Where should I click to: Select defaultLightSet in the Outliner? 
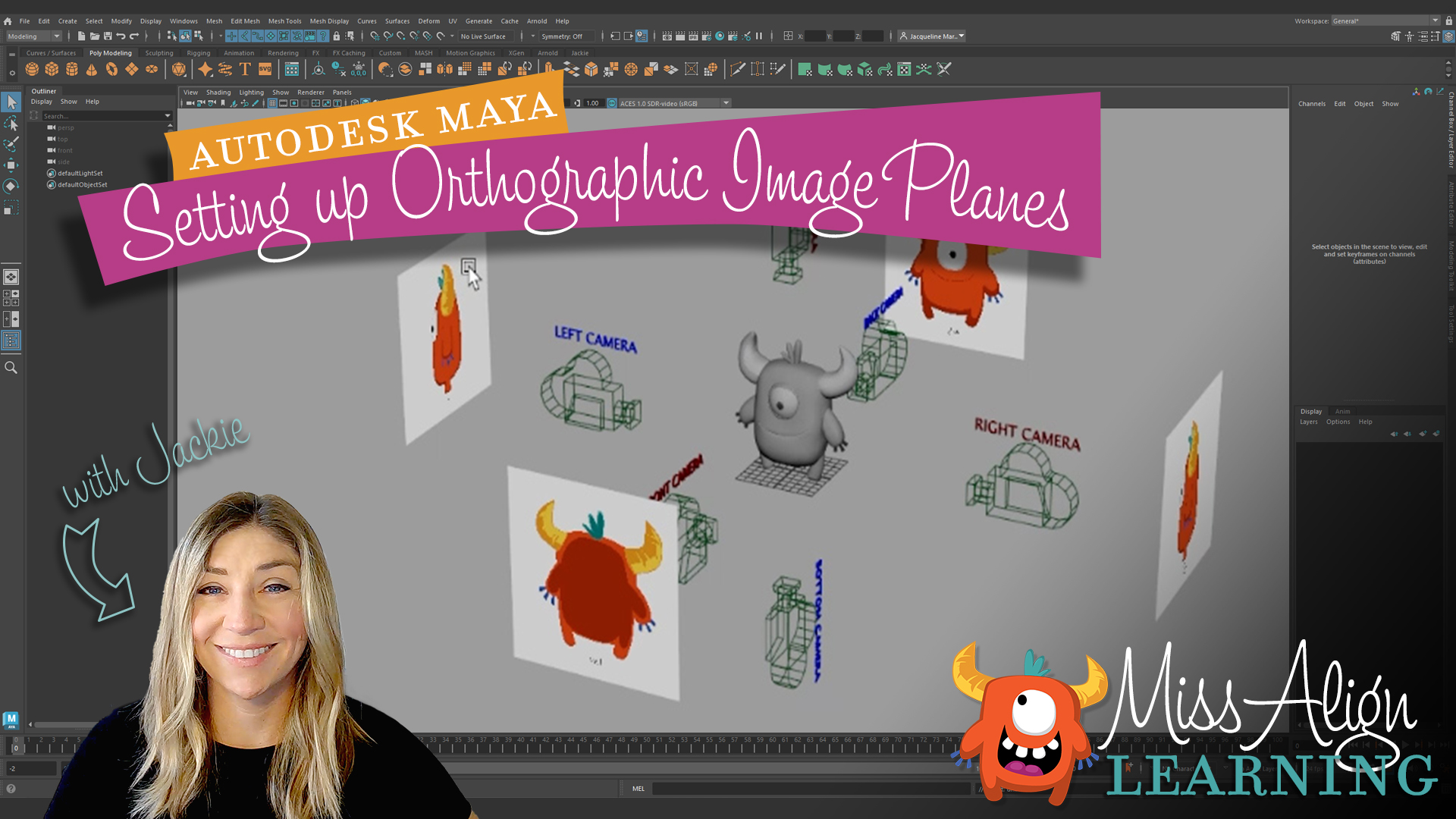point(80,174)
